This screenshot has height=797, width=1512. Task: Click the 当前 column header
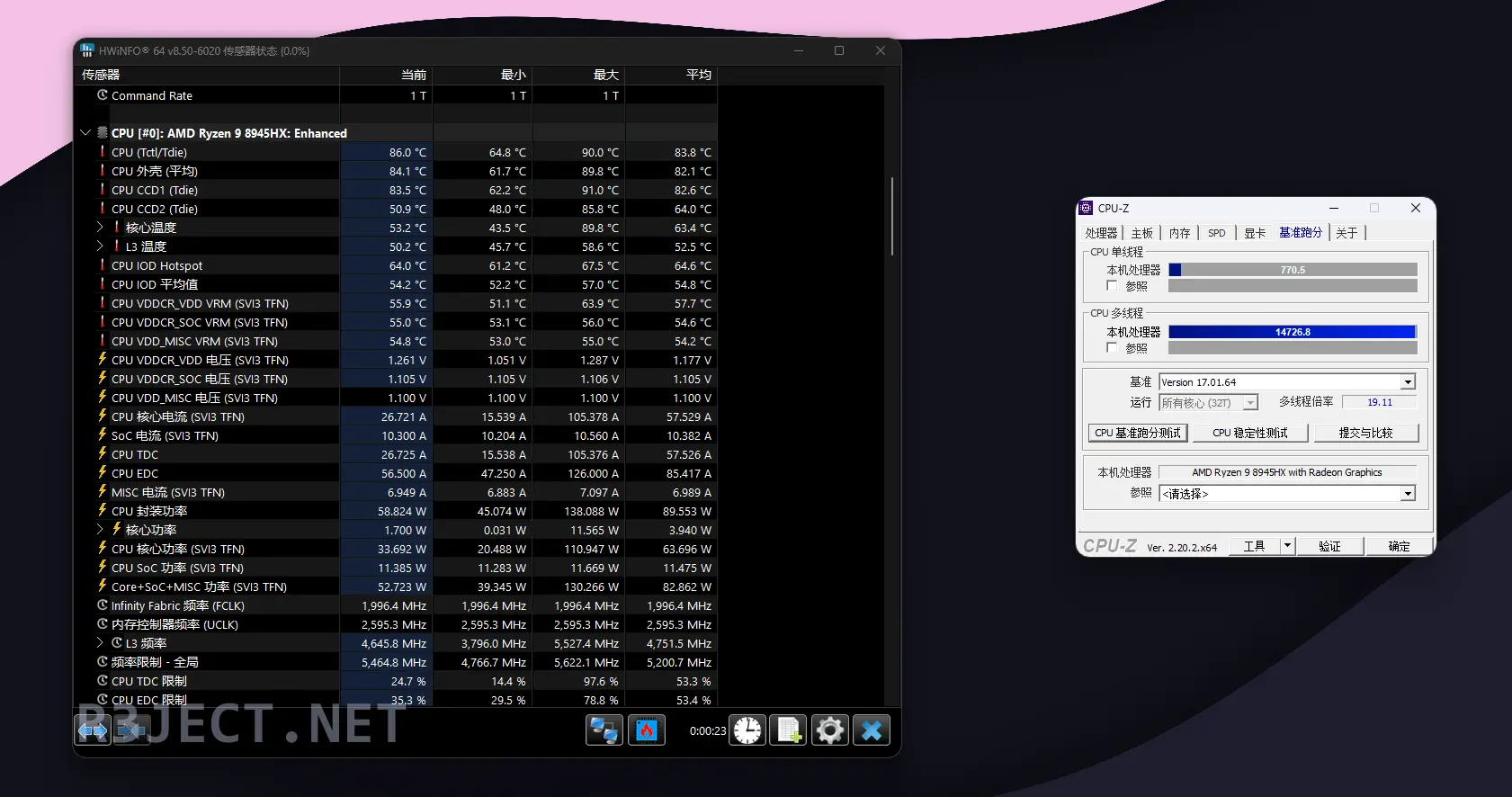tap(387, 75)
